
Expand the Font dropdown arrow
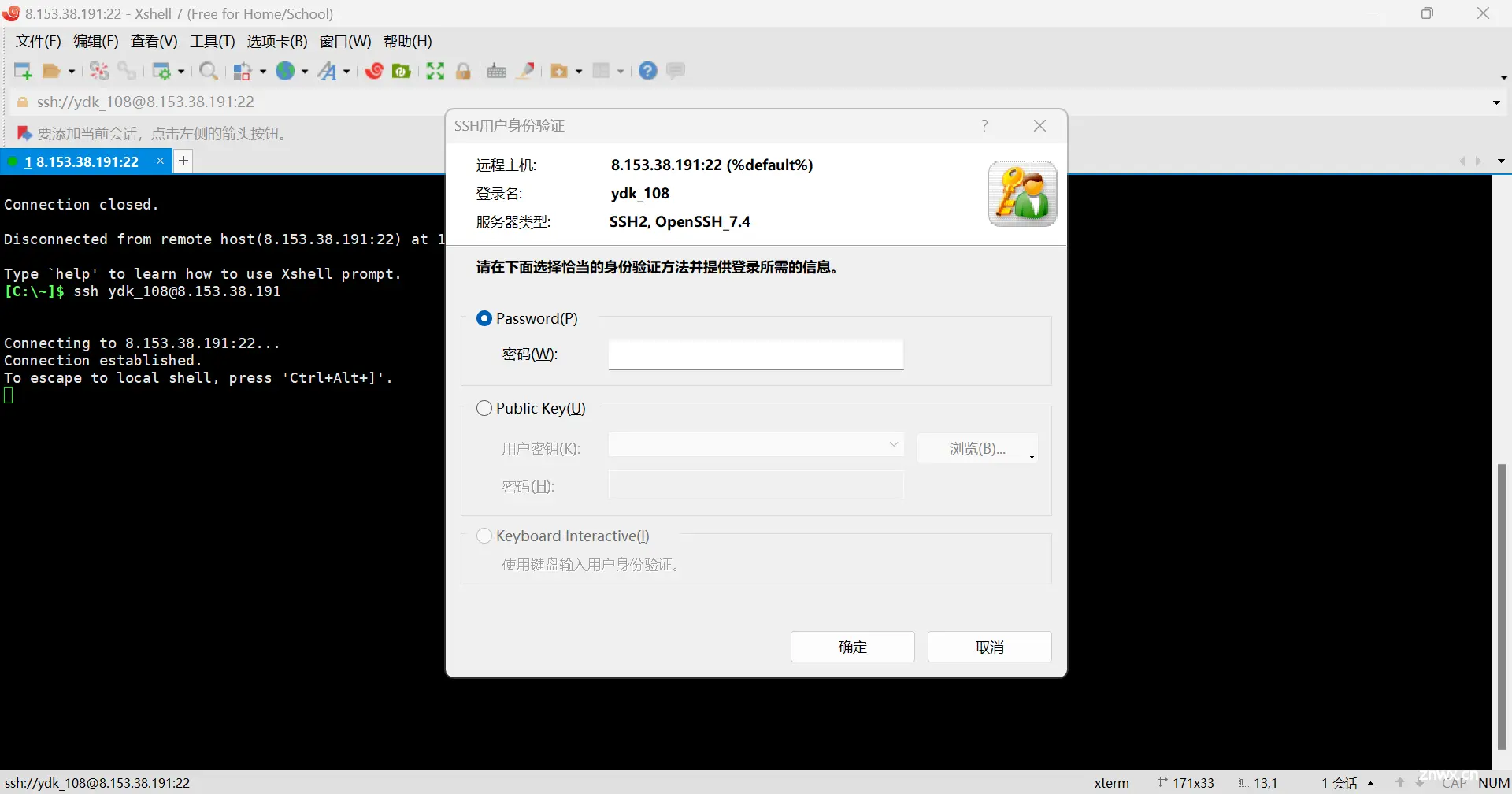point(346,72)
